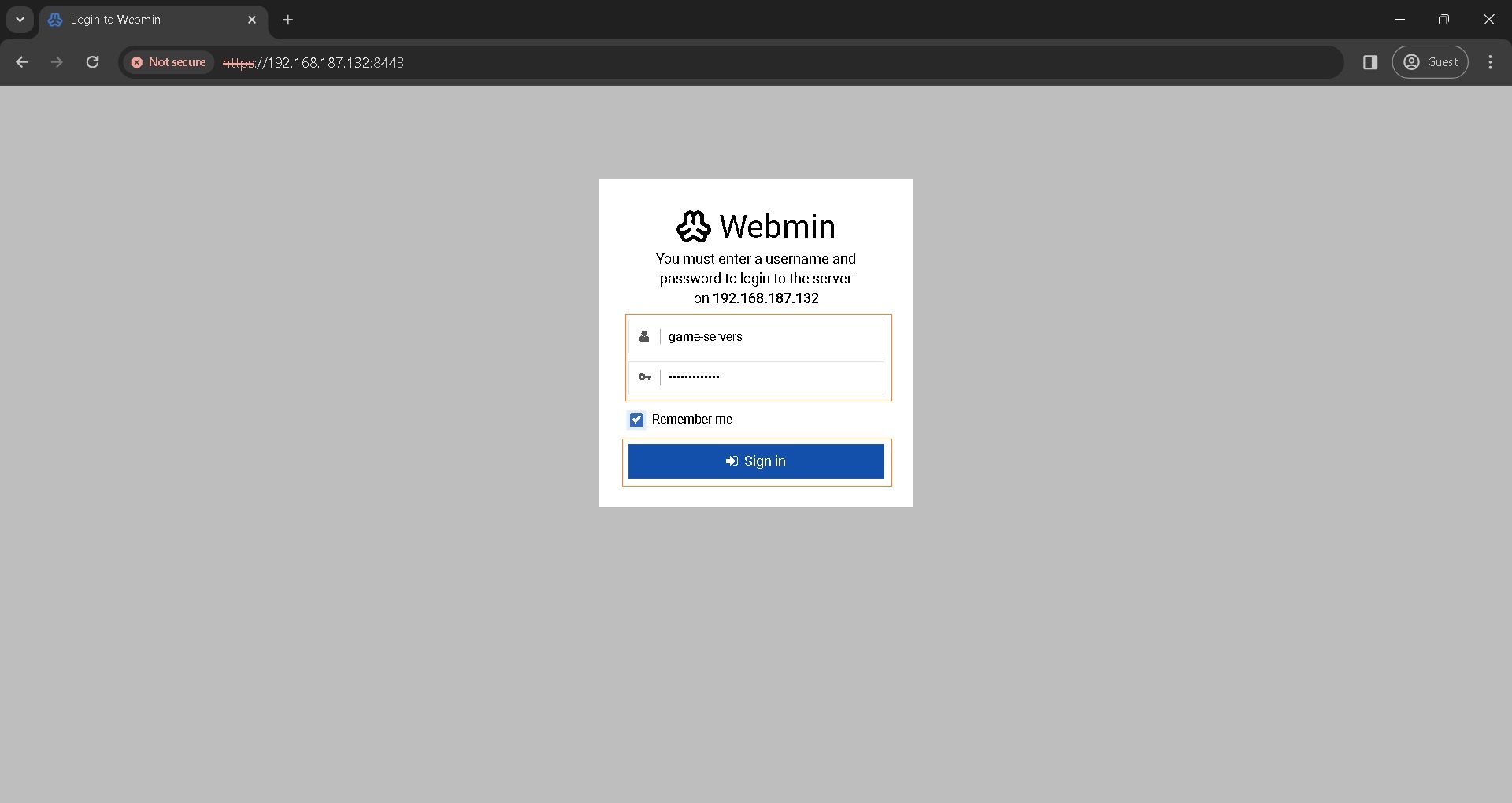Click the bold 192.168.187.132 server address text

tap(765, 298)
